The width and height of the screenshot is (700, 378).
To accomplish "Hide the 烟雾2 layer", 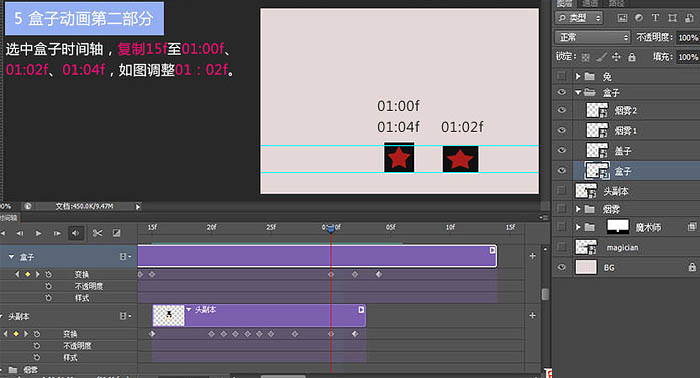I will (562, 110).
